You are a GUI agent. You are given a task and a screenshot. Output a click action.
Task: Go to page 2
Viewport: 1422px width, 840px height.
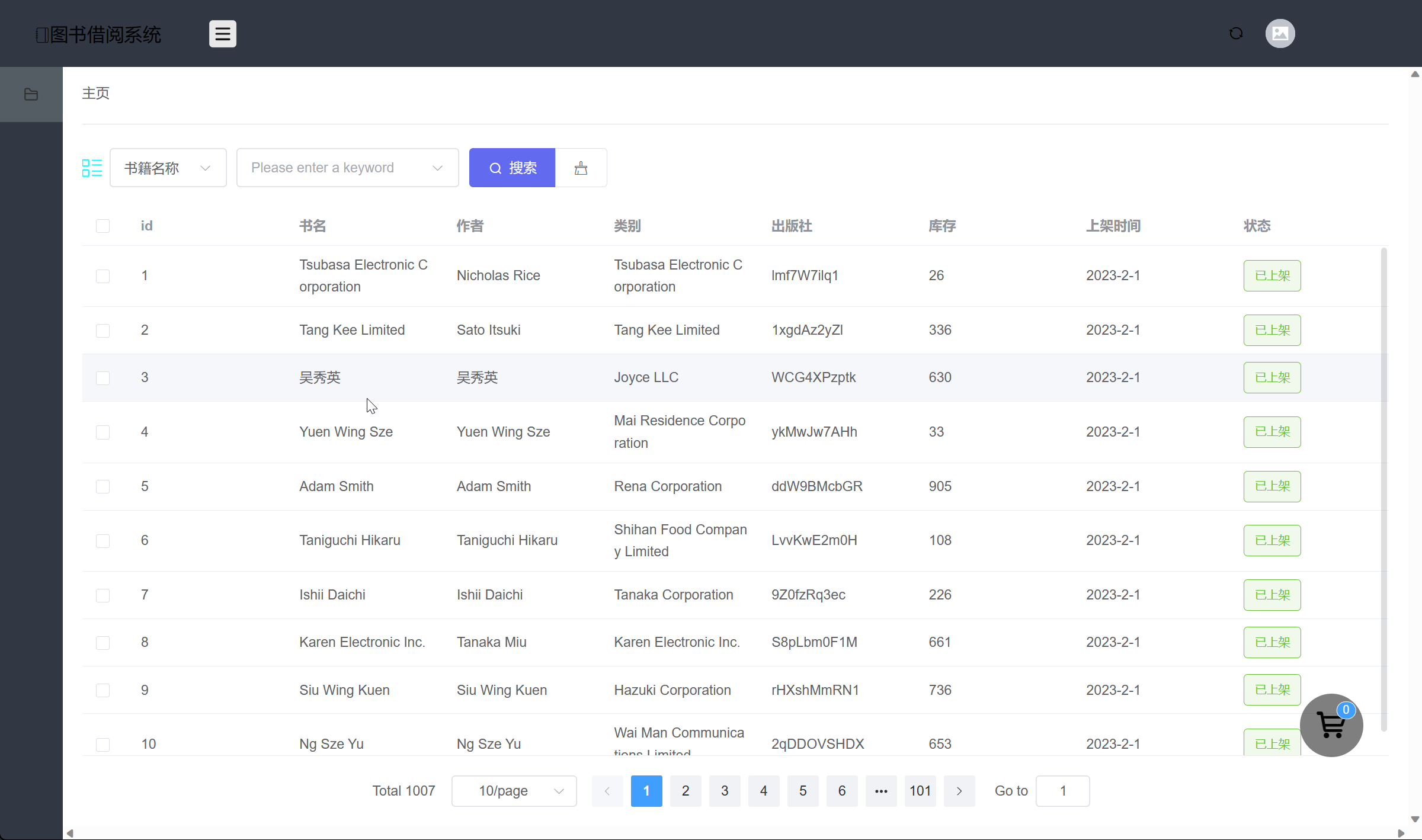click(x=686, y=791)
